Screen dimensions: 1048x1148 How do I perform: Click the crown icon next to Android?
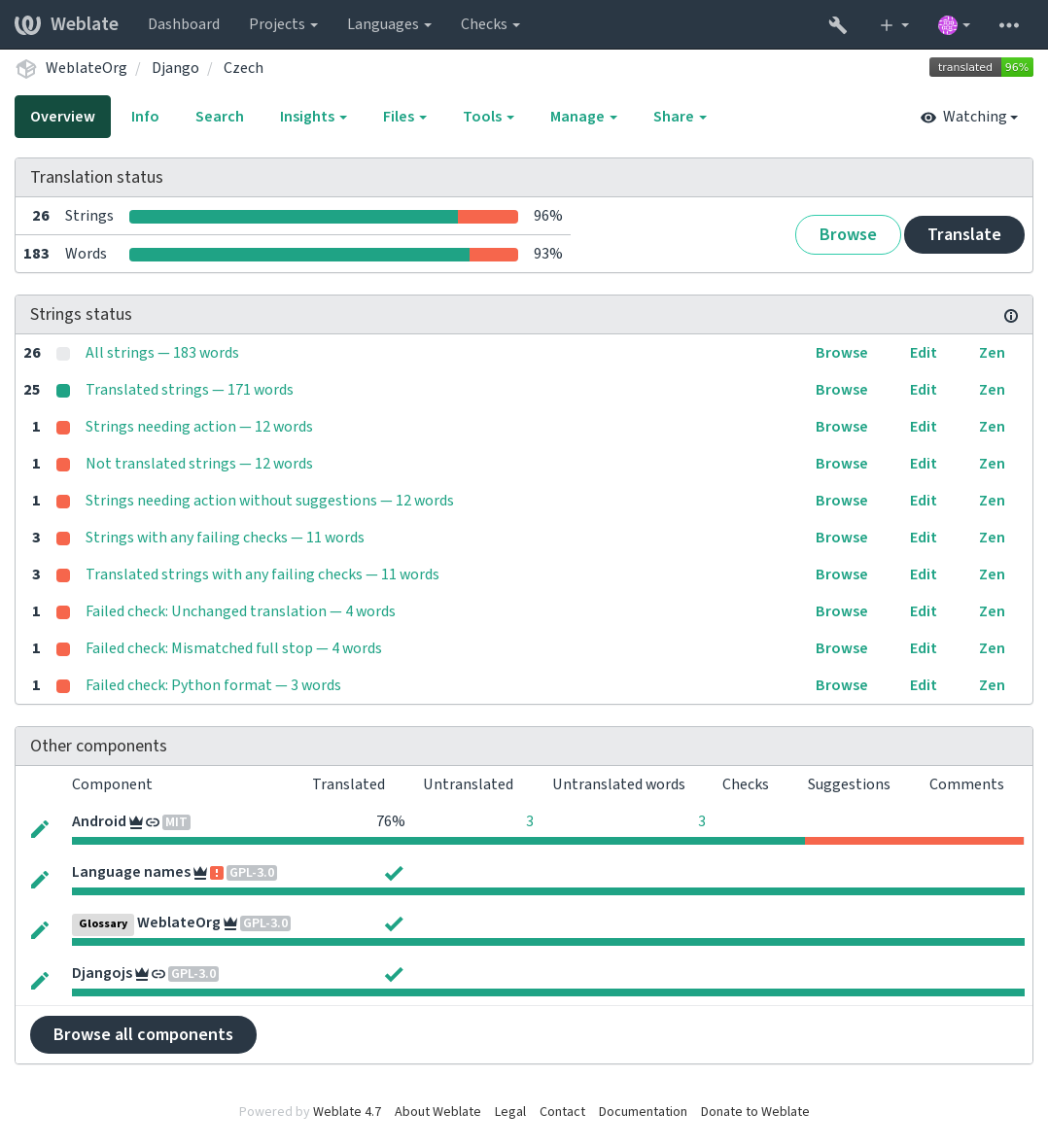[x=135, y=822]
